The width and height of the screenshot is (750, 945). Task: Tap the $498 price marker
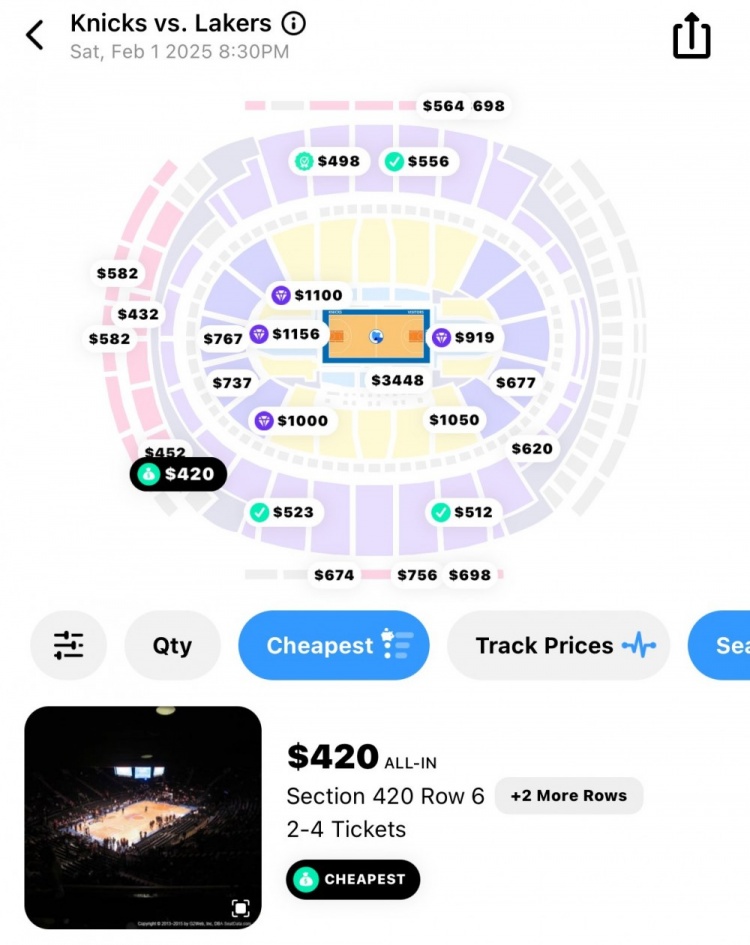coord(327,161)
